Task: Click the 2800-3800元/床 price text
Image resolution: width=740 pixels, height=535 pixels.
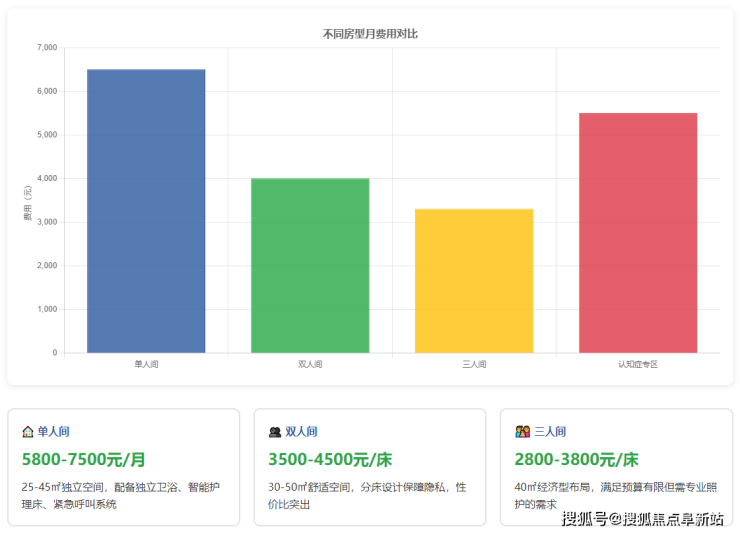Action: point(577,460)
